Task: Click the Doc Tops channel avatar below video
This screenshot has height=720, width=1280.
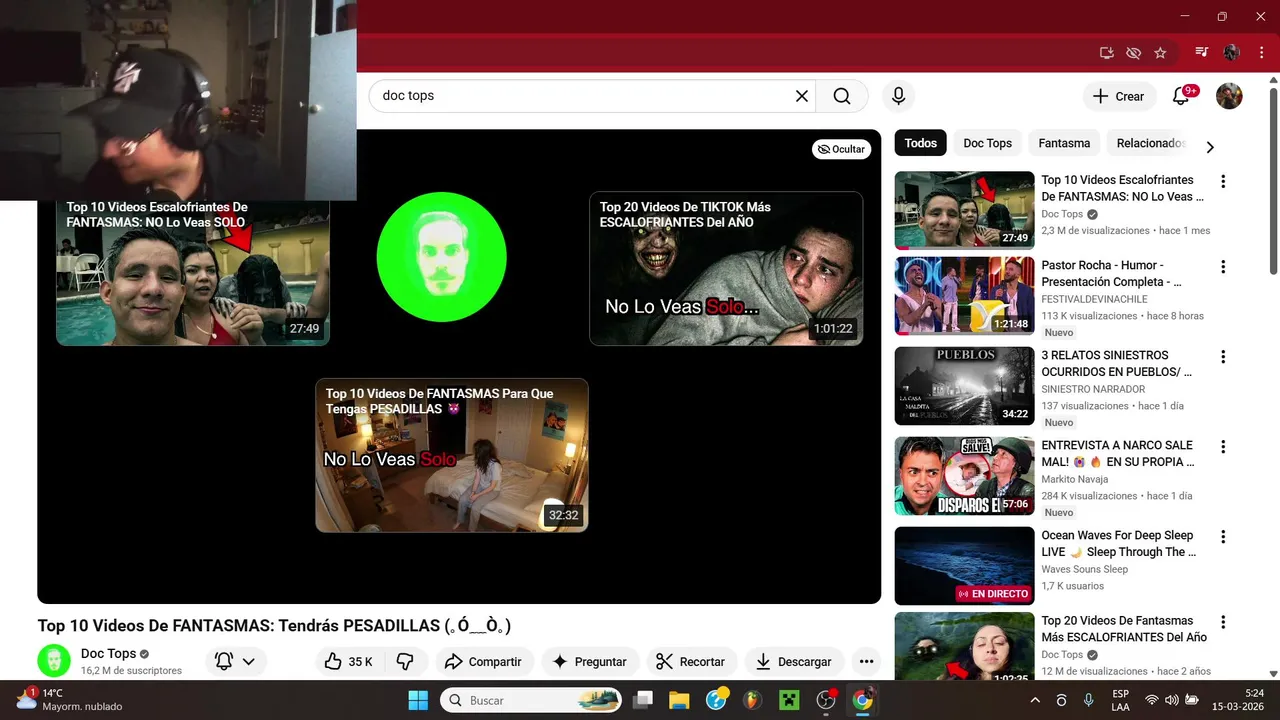Action: (54, 661)
